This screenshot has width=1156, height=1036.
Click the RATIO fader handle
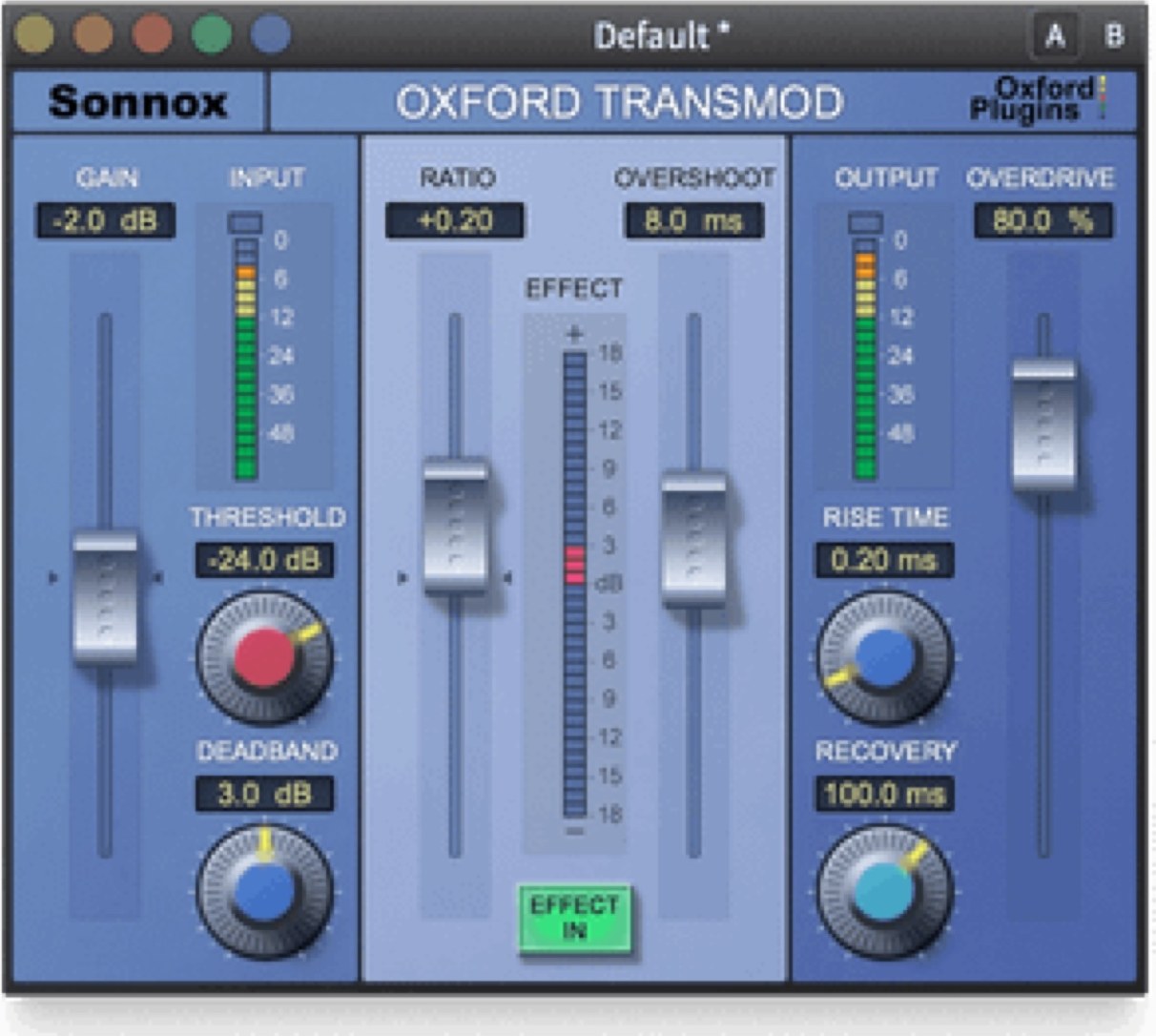point(456,527)
